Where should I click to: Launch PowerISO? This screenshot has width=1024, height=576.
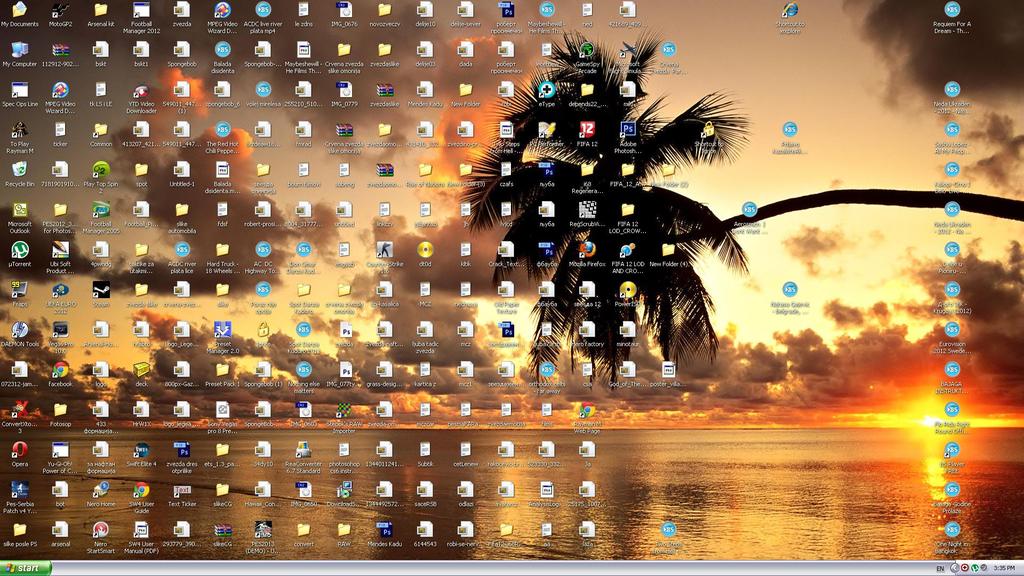(628, 289)
